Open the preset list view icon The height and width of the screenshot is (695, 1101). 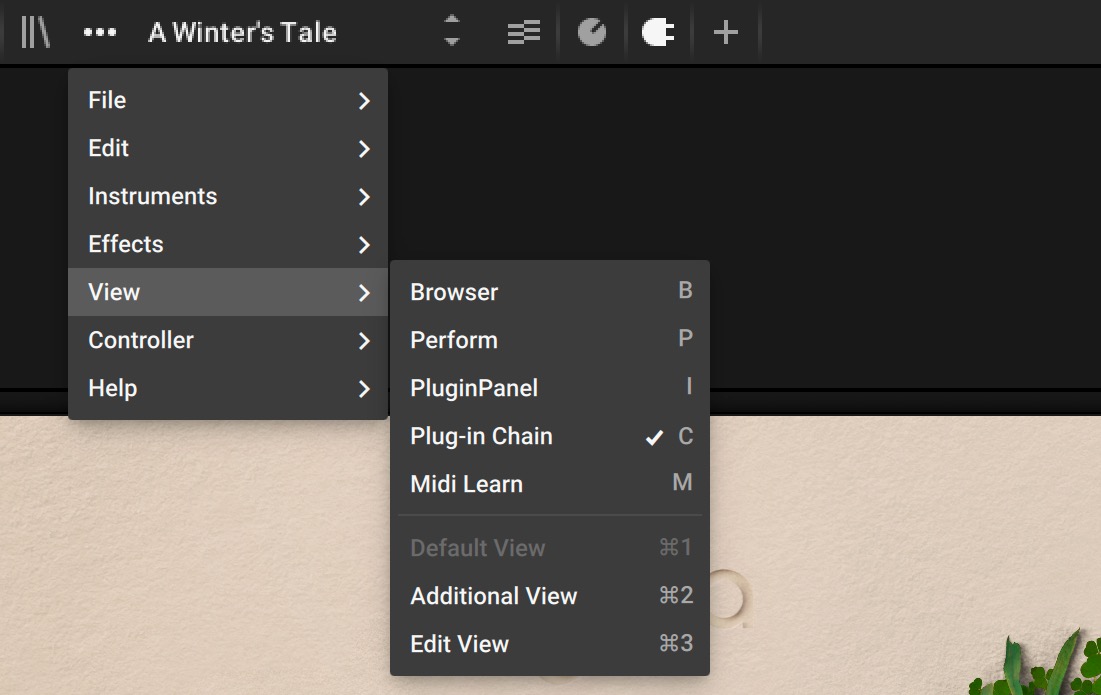pyautogui.click(x=523, y=32)
